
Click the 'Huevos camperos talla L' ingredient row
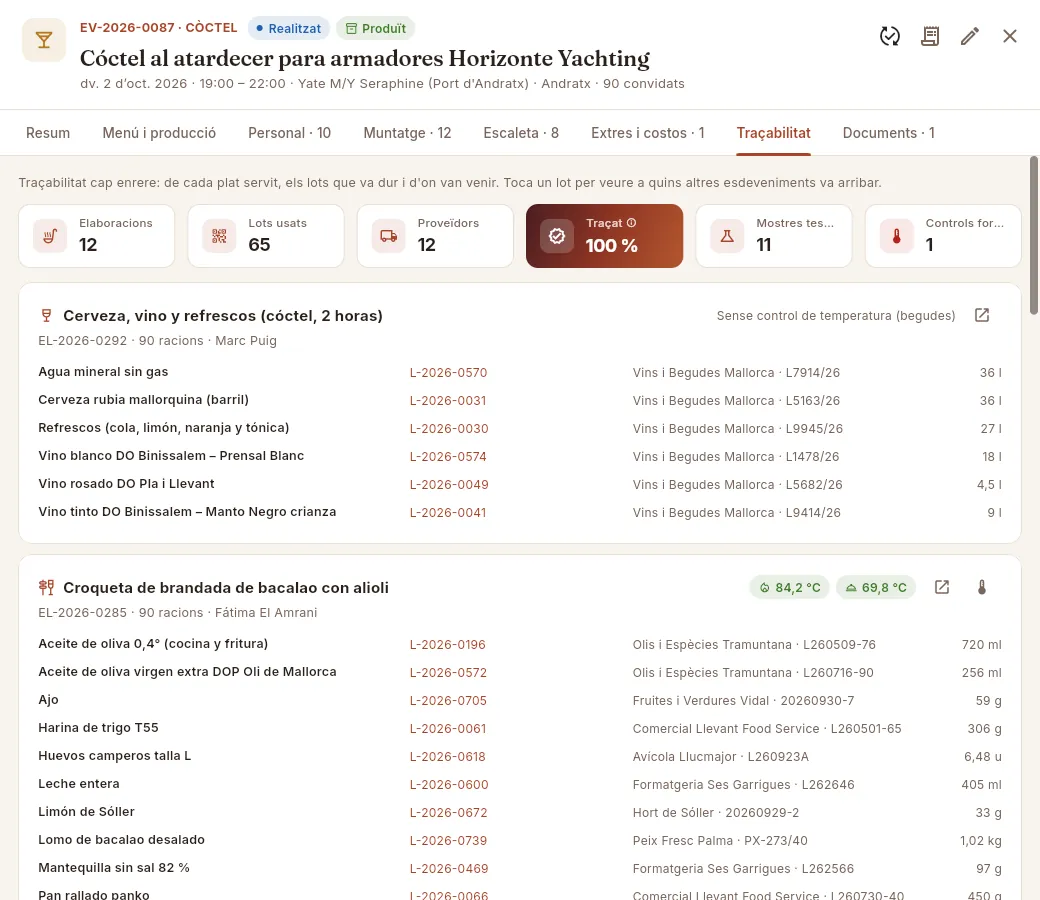520,756
